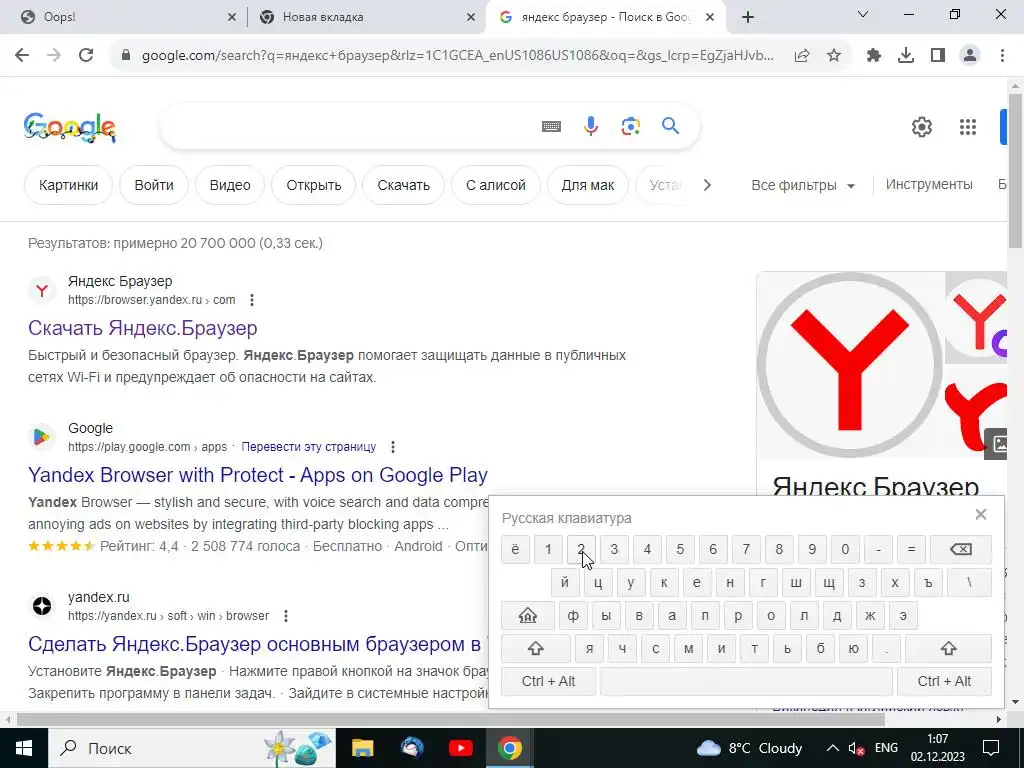Viewport: 1024px width, 768px height.
Task: Select the Скачать filter chip
Action: [x=404, y=185]
